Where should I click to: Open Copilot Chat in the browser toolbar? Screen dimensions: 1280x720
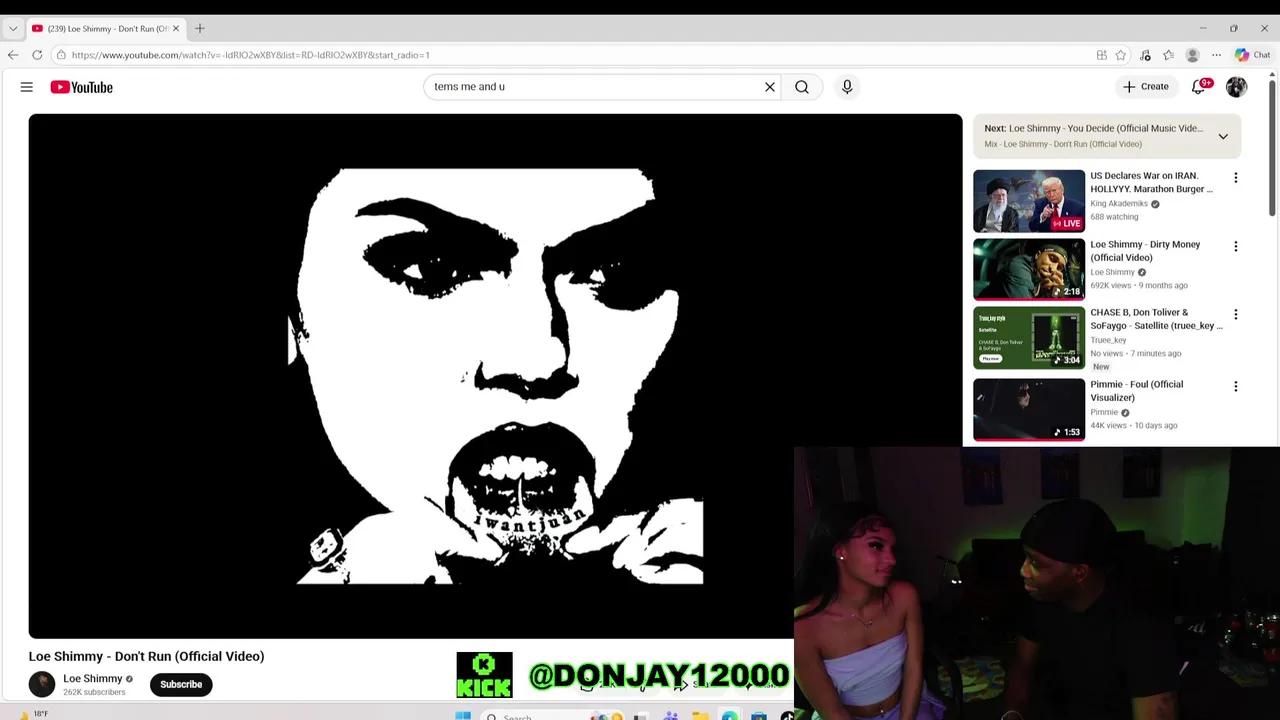pos(1252,55)
